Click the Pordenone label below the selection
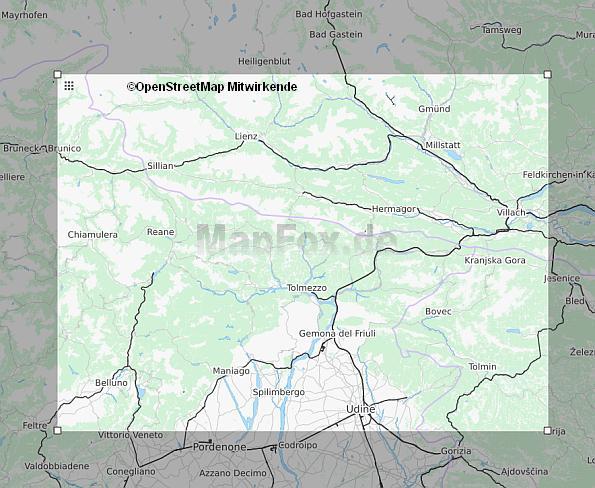The width and height of the screenshot is (595, 488). click(220, 447)
